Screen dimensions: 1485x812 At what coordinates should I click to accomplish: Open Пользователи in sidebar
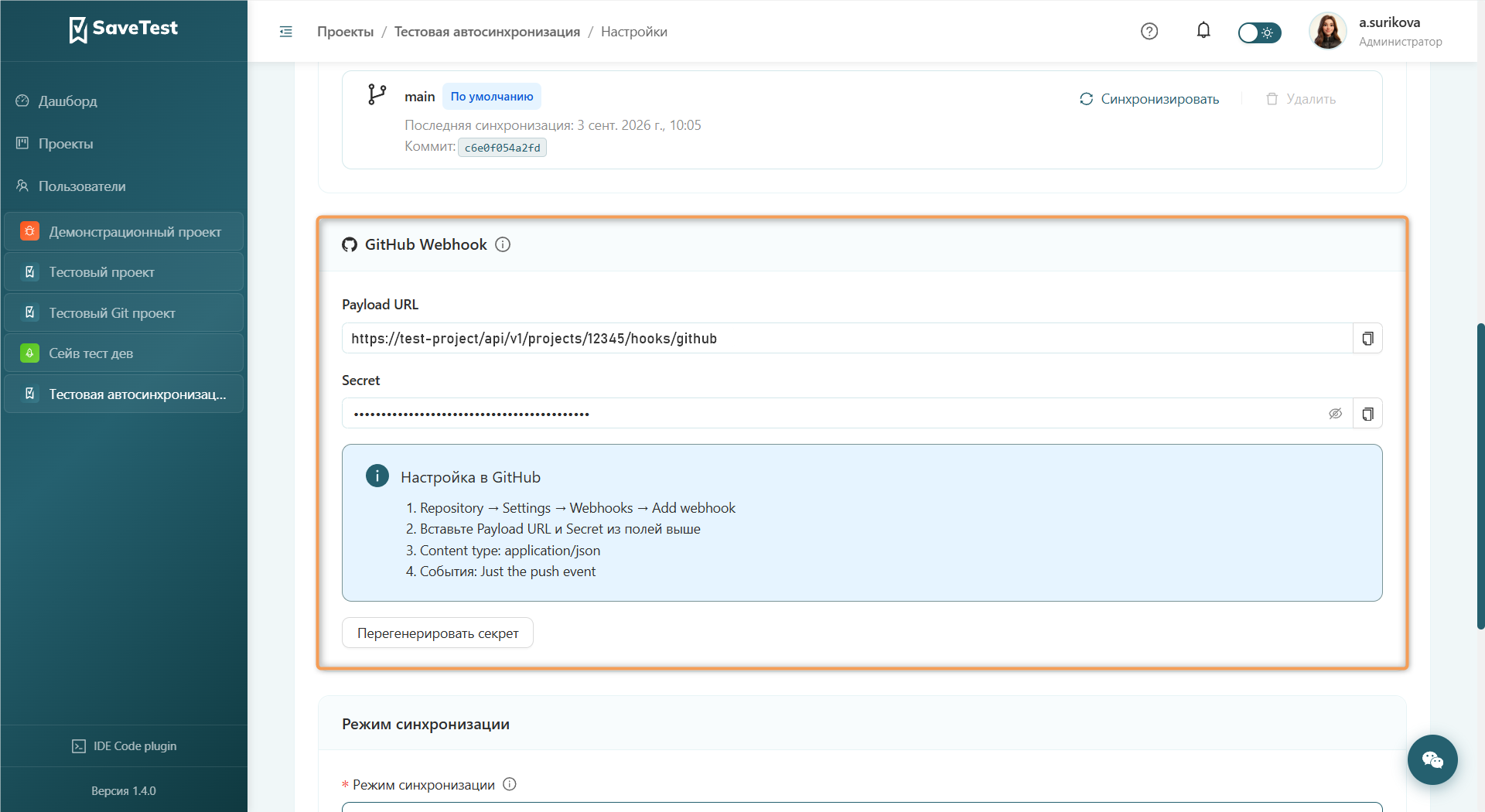pos(82,186)
